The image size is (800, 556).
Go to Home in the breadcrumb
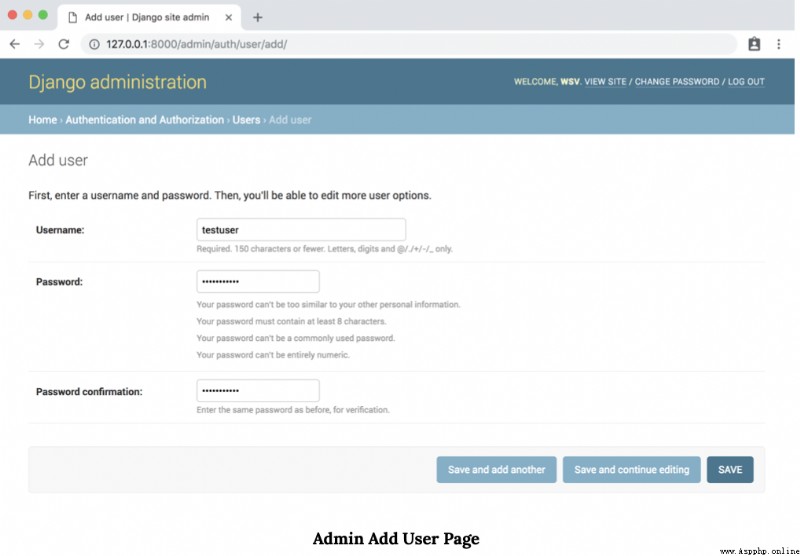[42, 120]
